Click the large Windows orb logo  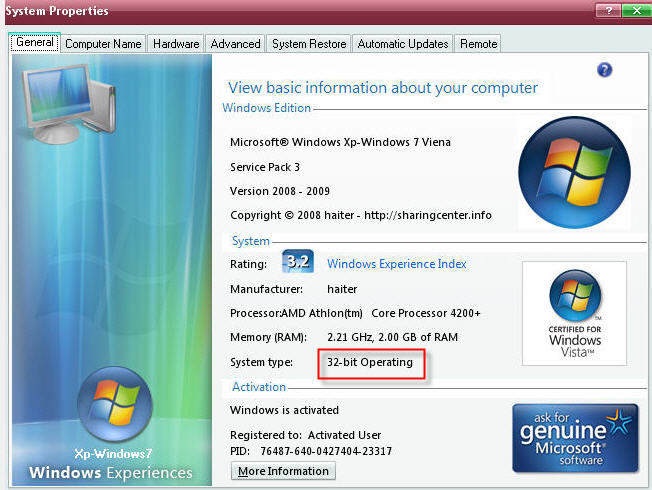[x=574, y=172]
